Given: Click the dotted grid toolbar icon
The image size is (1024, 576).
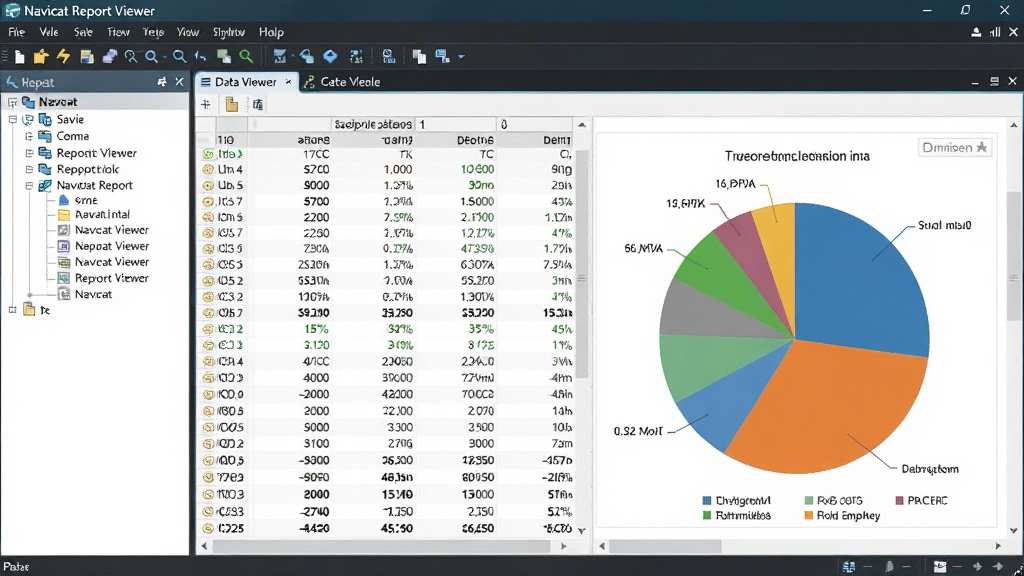Looking at the screenshot, I should 356,57.
